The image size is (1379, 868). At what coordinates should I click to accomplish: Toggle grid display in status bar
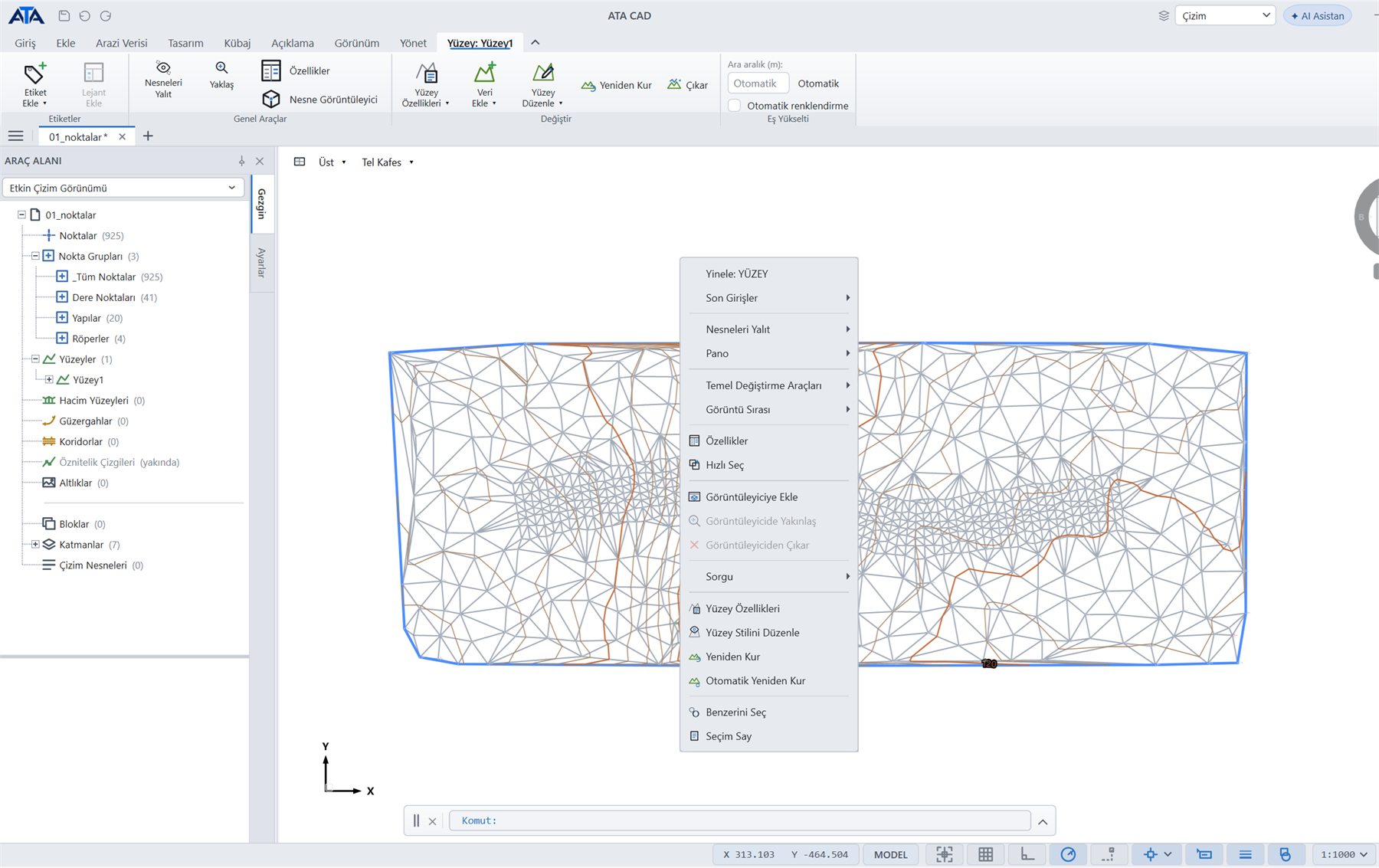click(986, 854)
